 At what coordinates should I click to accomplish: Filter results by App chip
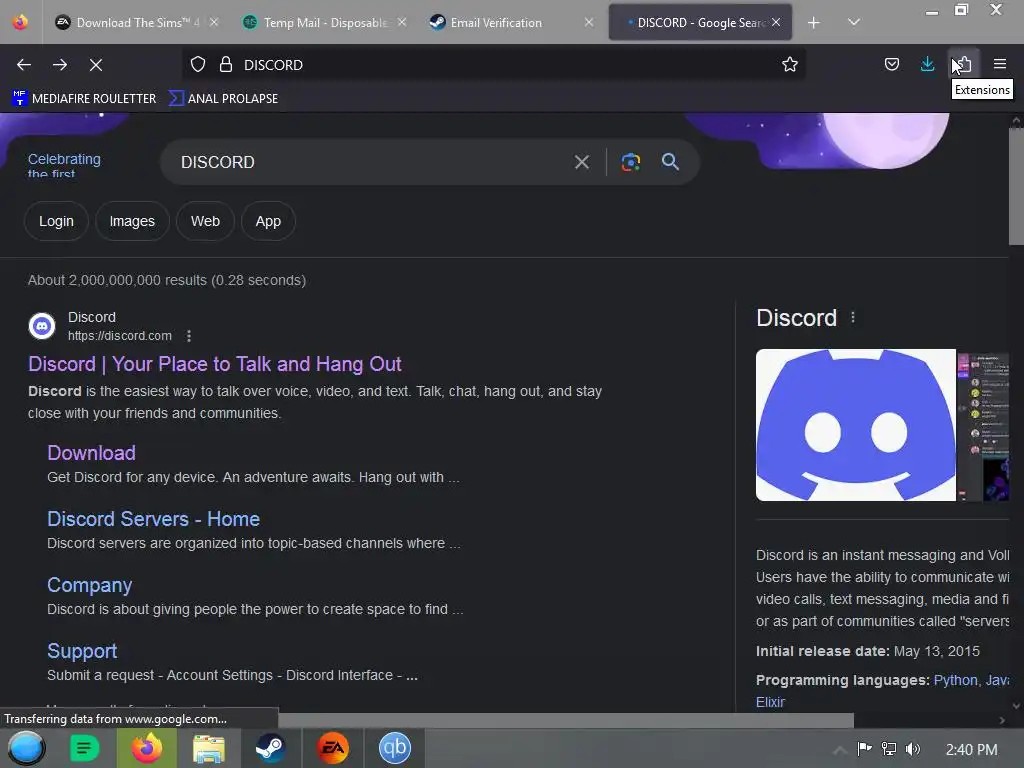268,221
